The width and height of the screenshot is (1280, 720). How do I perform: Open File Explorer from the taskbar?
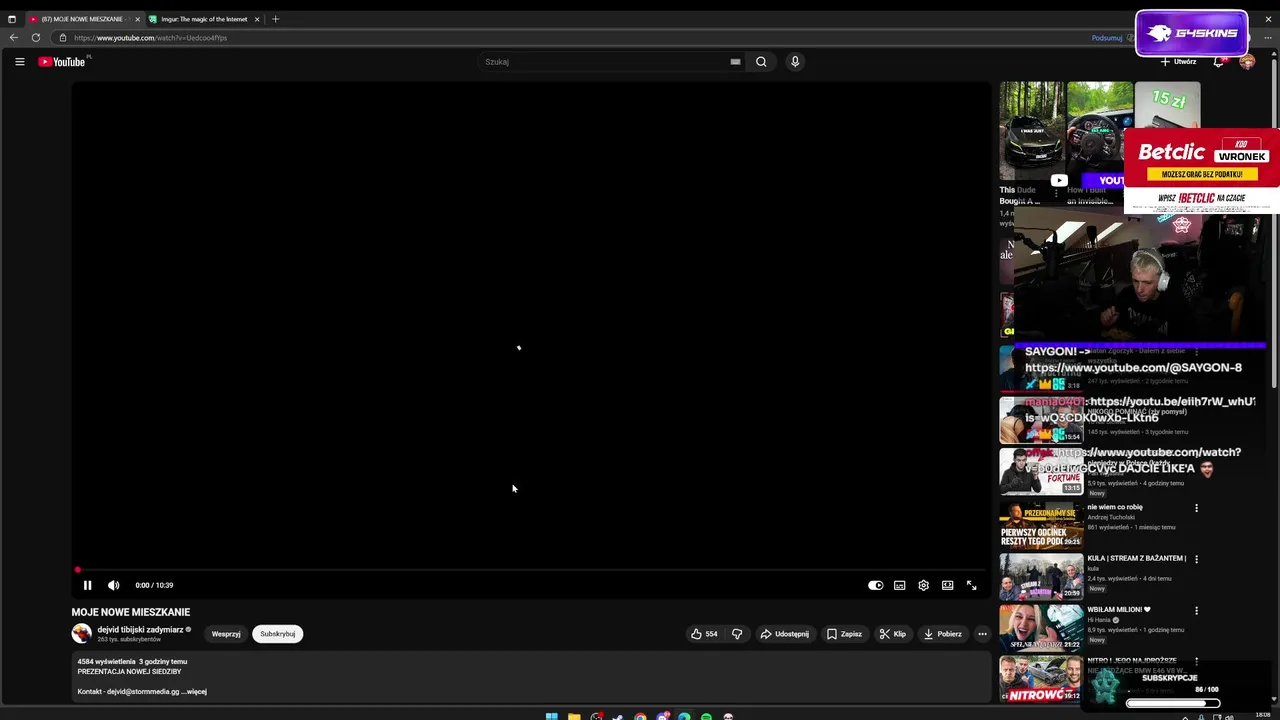[574, 716]
